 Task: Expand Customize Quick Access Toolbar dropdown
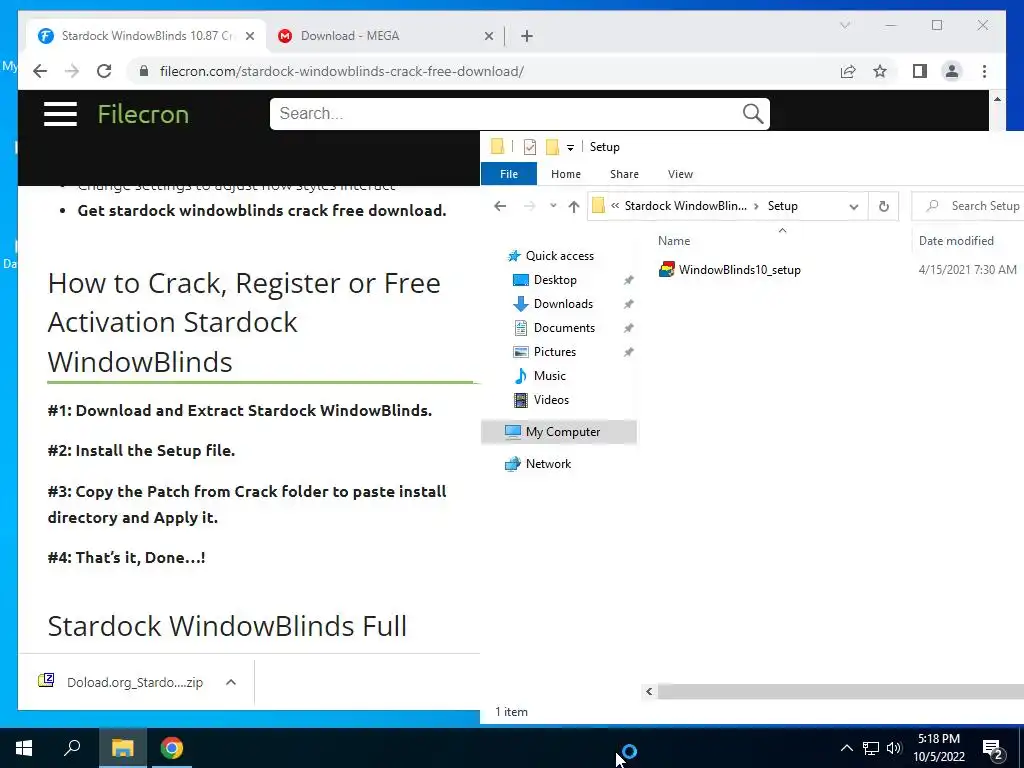570,148
